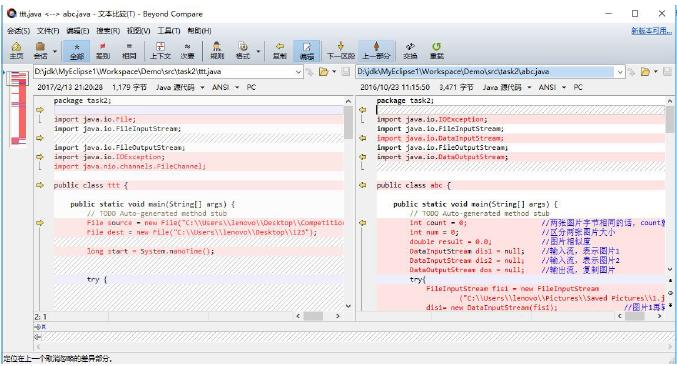Open the 文件(F) menu
Screen dimensions: 677x366
tap(48, 31)
